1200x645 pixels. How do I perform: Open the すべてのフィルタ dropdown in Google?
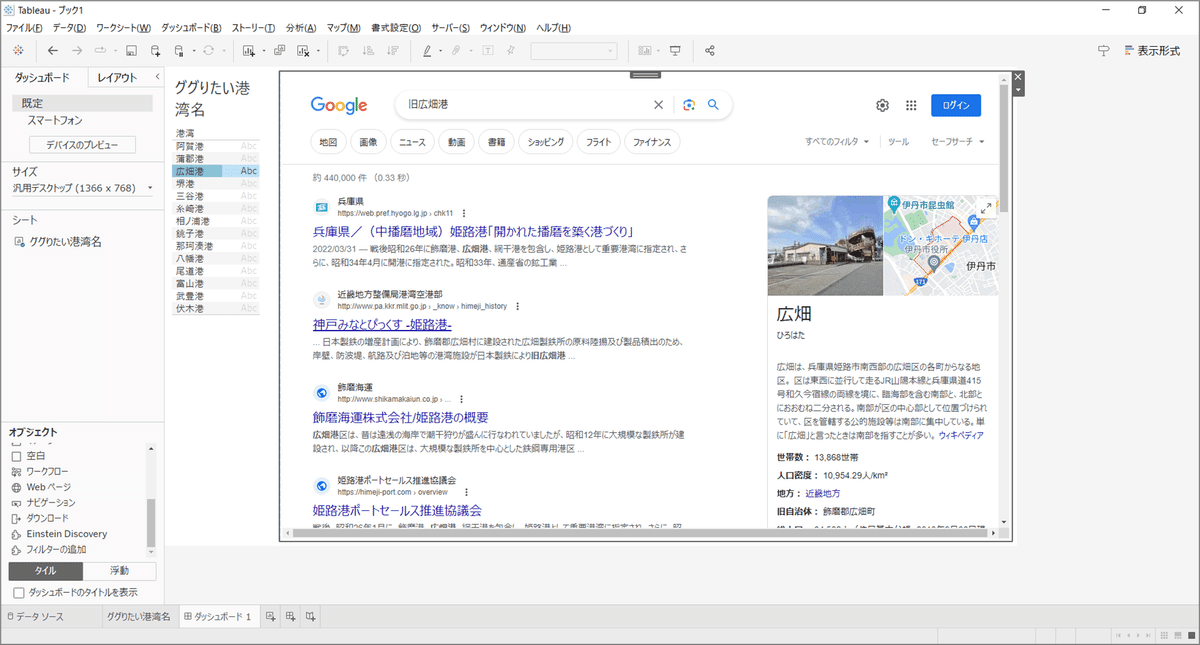tap(837, 142)
